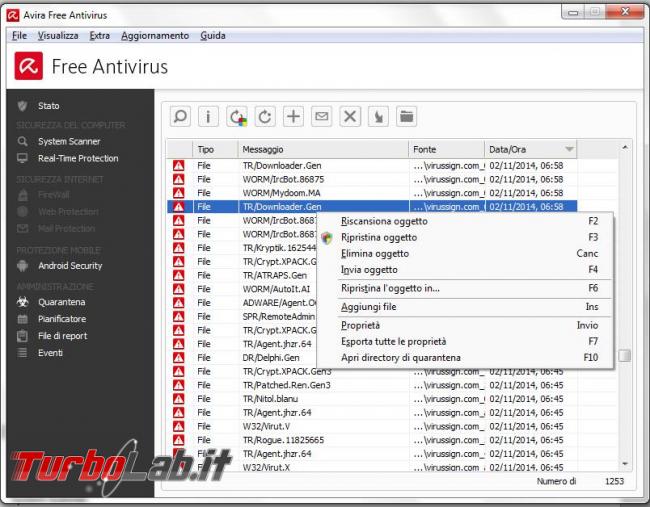Click warning icon of TR/Patched.Ren.Gen3 row
The height and width of the screenshot is (507, 650).
[179, 385]
